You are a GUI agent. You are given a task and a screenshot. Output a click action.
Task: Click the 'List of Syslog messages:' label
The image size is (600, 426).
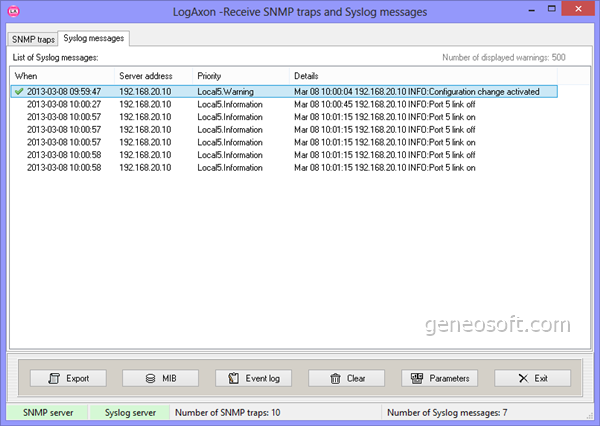55,57
